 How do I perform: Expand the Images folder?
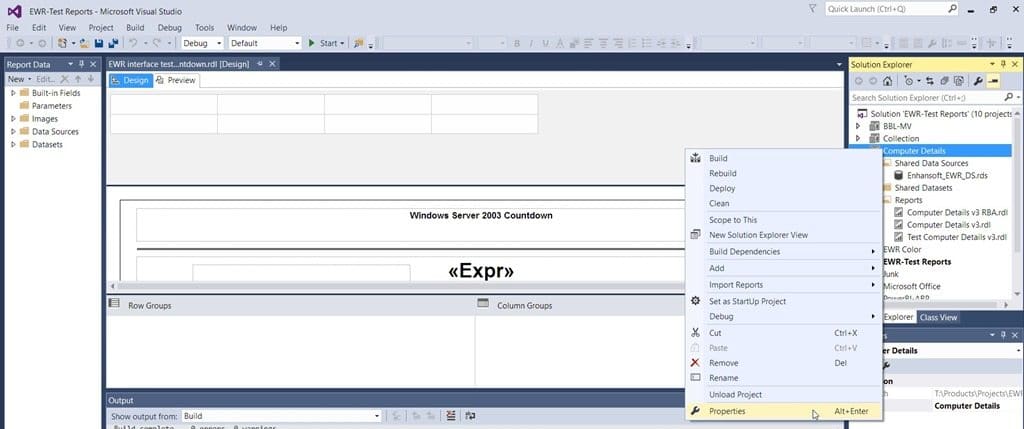[x=13, y=119]
